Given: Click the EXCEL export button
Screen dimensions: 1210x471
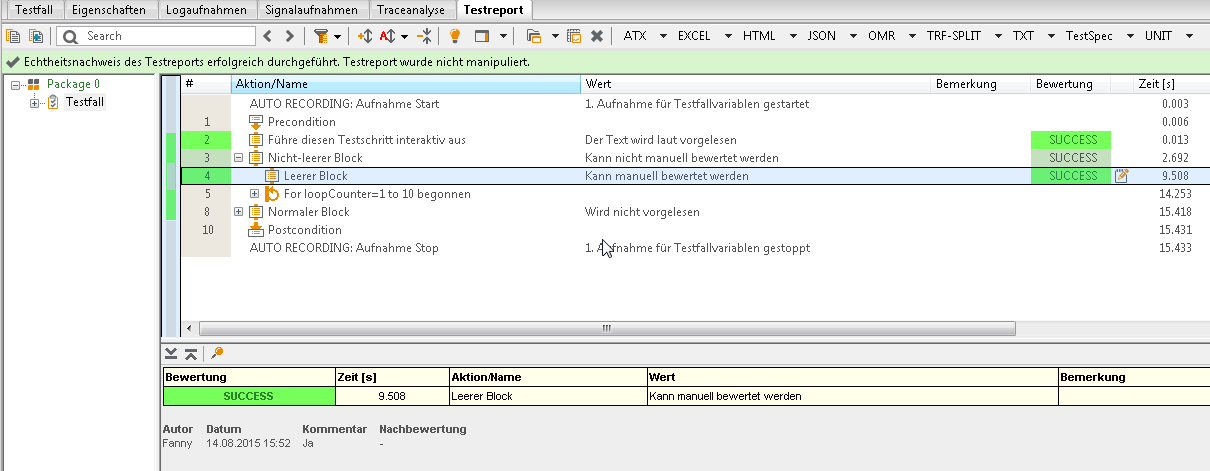Looking at the screenshot, I should (x=694, y=36).
